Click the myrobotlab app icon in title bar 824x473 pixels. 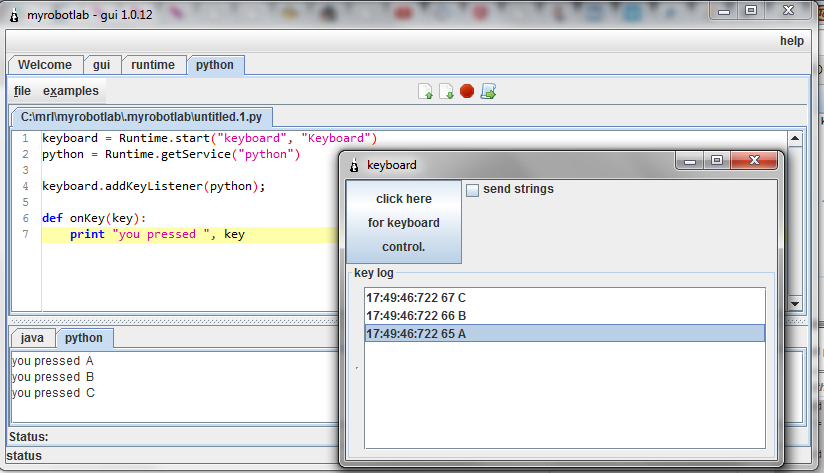(x=14, y=15)
